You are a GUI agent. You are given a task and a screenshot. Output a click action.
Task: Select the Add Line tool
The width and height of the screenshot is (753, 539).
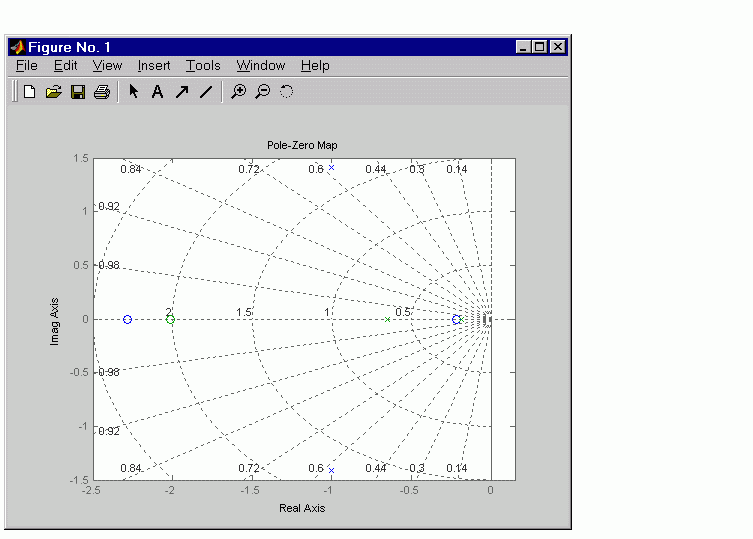[206, 91]
